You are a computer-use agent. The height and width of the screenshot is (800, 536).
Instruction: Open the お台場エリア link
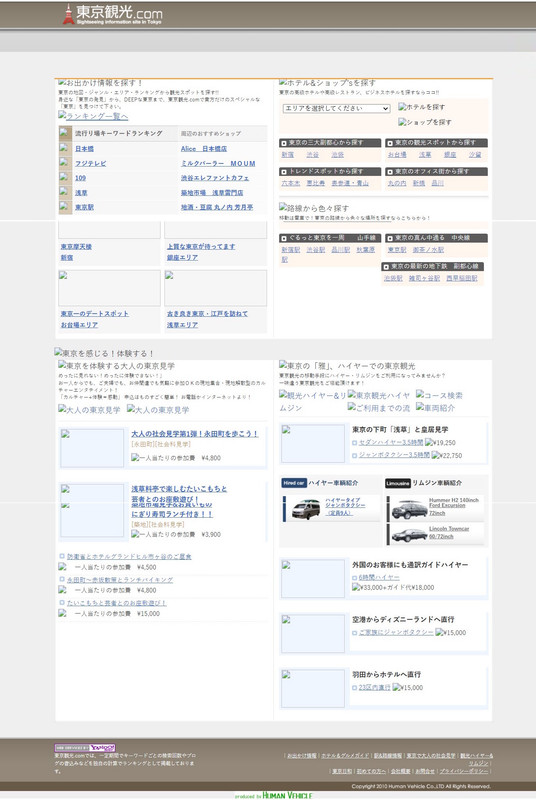(79, 324)
